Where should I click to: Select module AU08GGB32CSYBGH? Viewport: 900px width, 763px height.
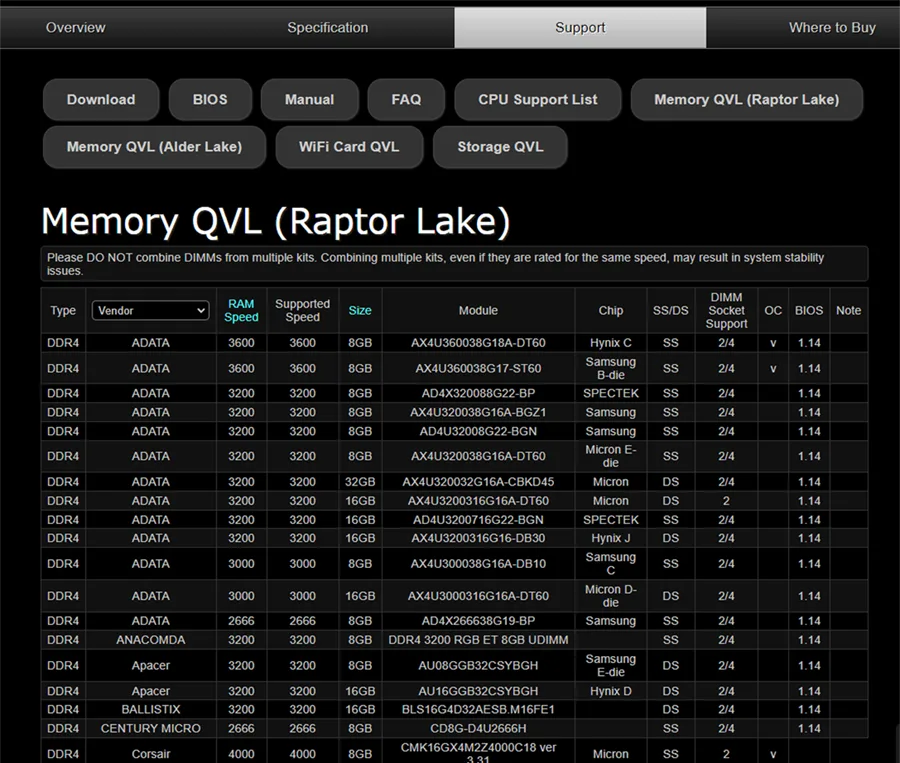point(478,666)
